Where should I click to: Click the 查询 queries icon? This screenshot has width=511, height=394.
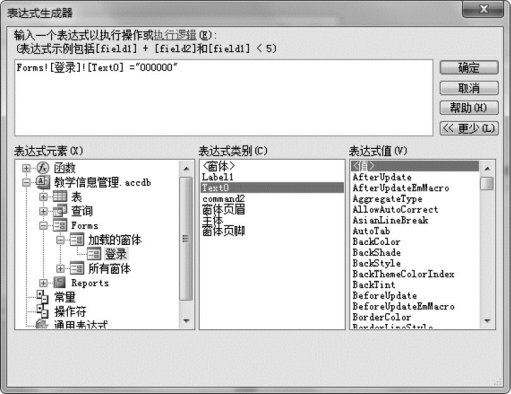60,211
